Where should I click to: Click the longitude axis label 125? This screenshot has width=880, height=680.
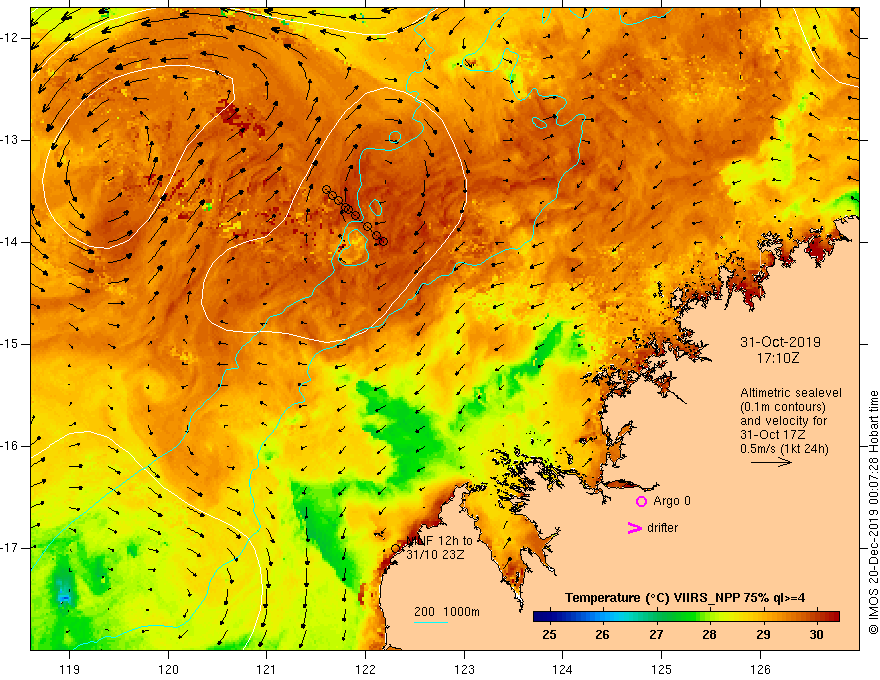pyautogui.click(x=662, y=669)
